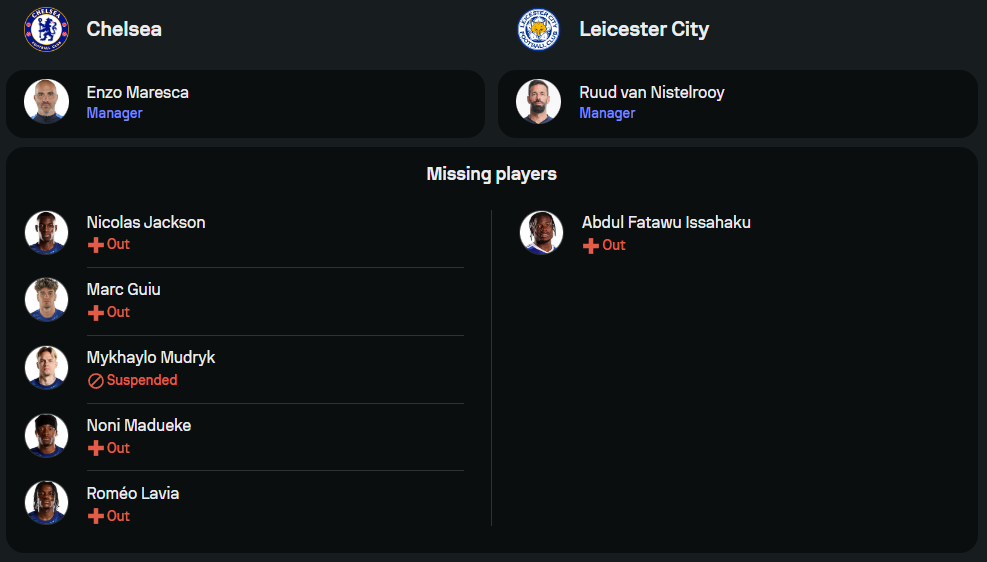Open Enzo Maresca's manager photo
The width and height of the screenshot is (987, 562).
click(x=46, y=102)
